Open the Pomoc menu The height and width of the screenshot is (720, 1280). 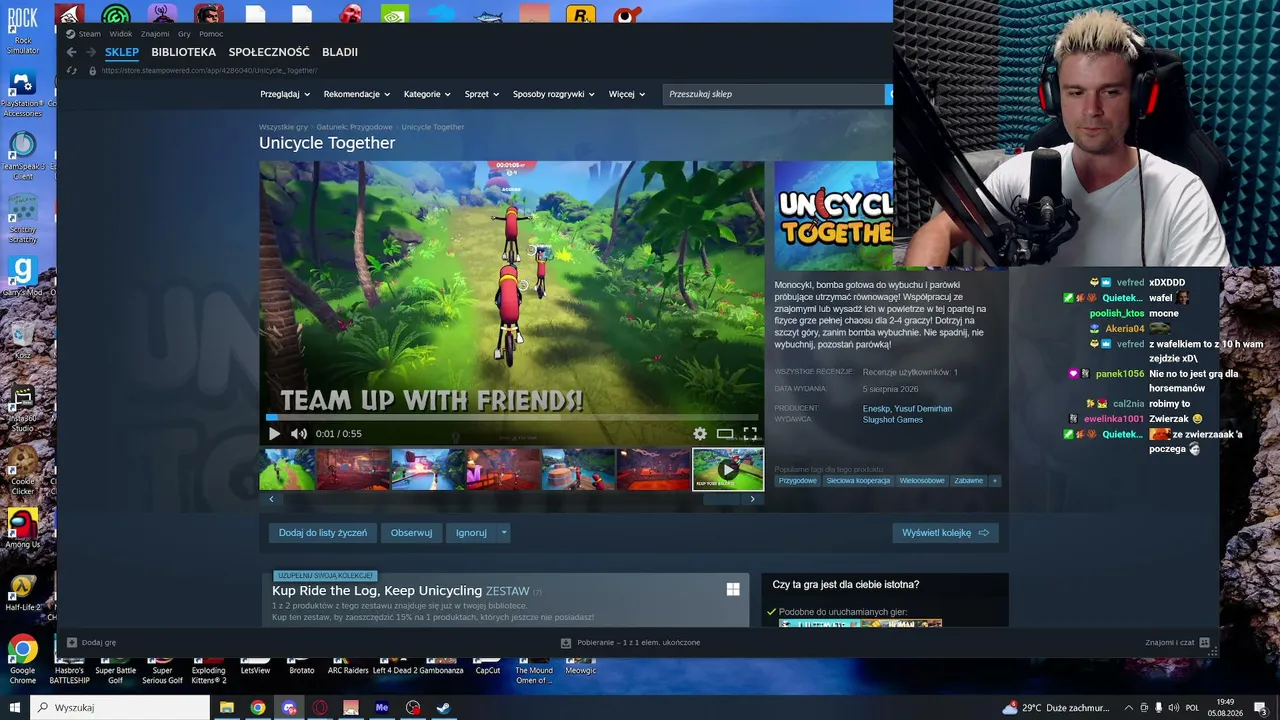211,34
